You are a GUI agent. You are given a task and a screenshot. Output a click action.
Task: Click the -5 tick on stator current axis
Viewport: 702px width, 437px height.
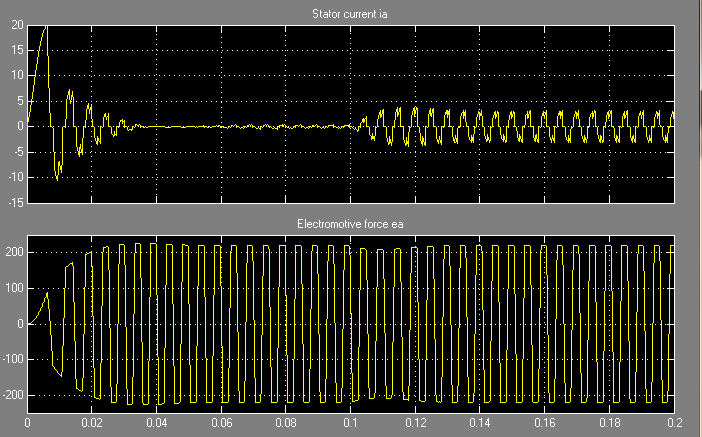[x=17, y=152]
